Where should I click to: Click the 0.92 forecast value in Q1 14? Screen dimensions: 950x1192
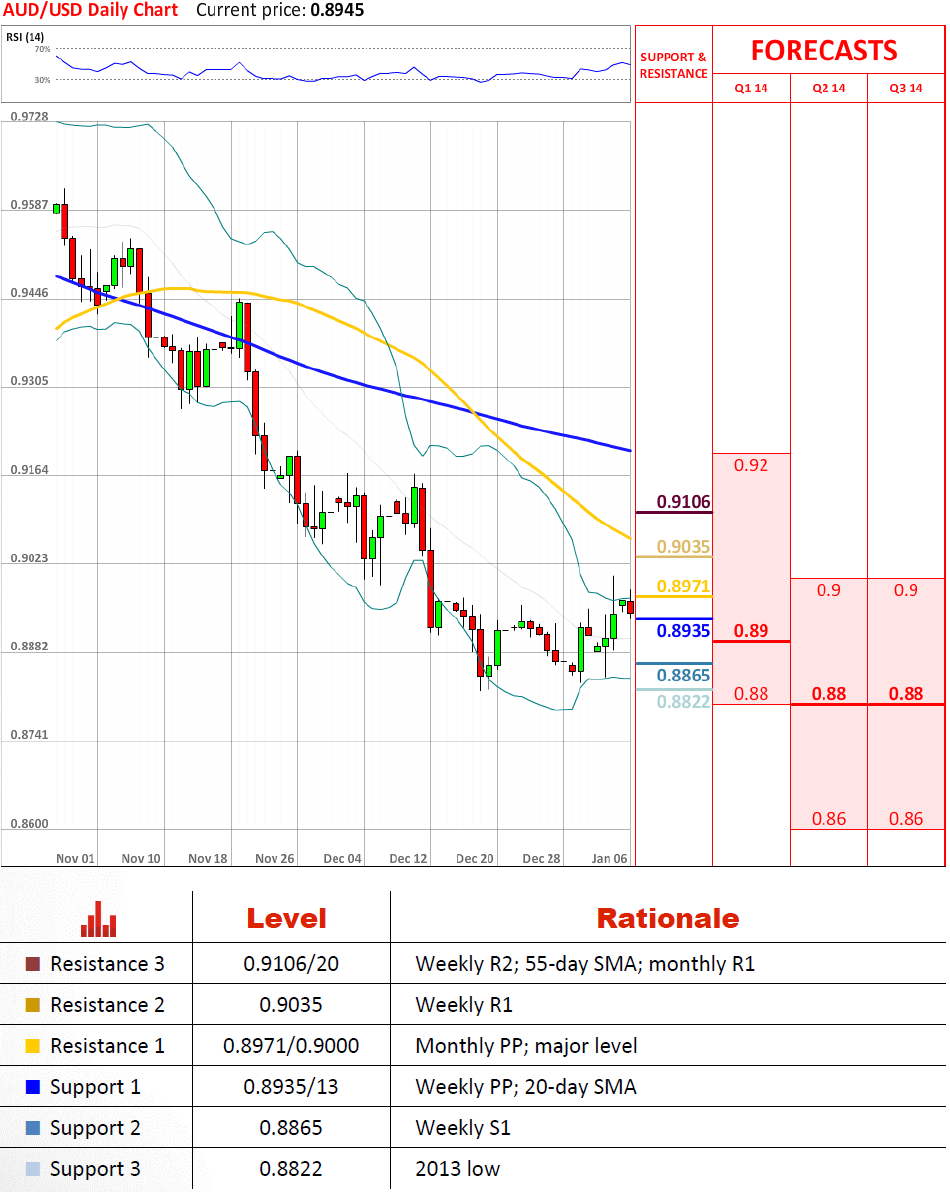751,465
